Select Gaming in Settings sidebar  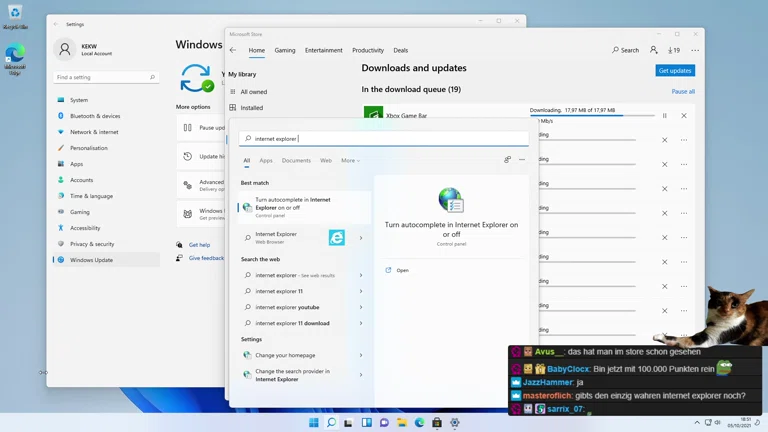pos(106,212)
